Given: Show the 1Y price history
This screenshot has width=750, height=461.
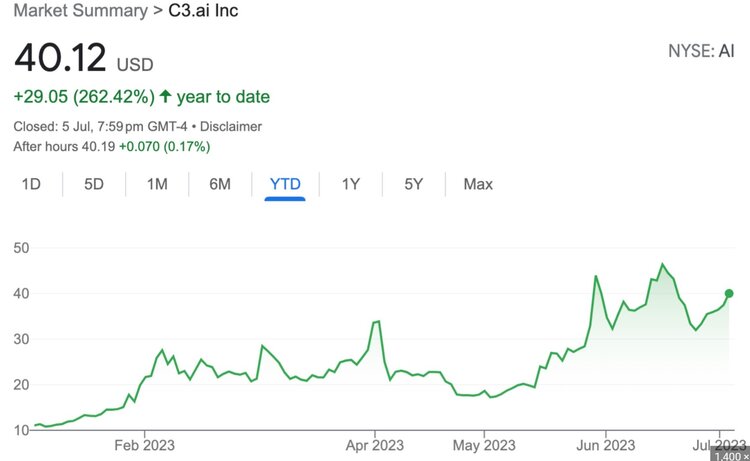Looking at the screenshot, I should coord(351,184).
